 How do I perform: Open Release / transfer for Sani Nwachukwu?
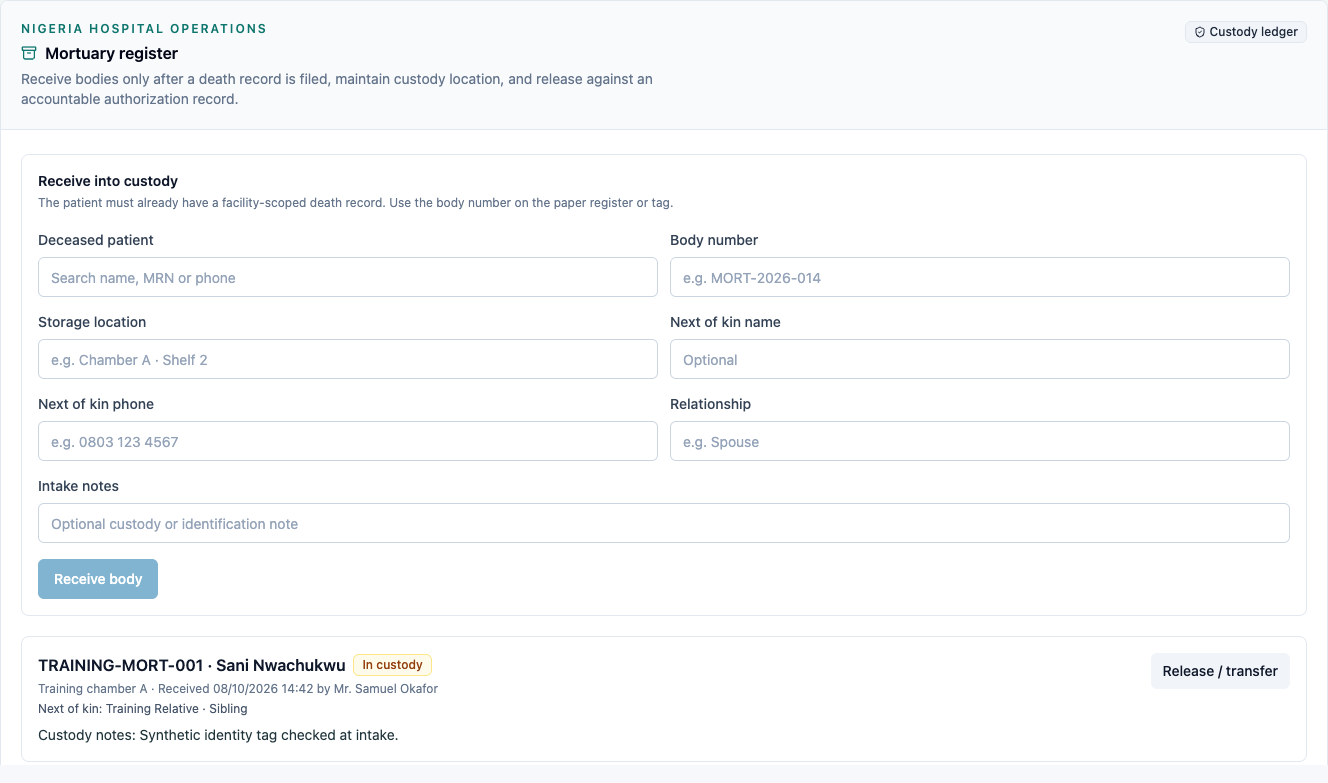[x=1220, y=671]
